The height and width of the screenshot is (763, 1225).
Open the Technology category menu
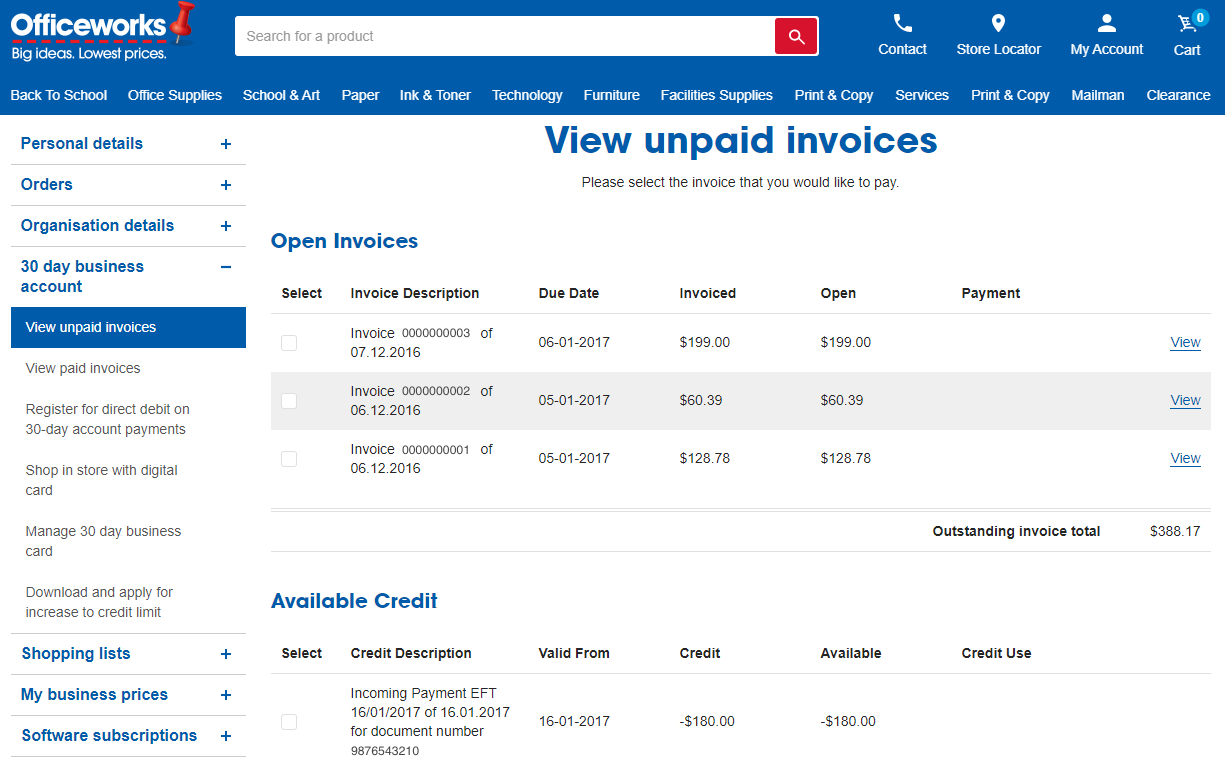(527, 95)
